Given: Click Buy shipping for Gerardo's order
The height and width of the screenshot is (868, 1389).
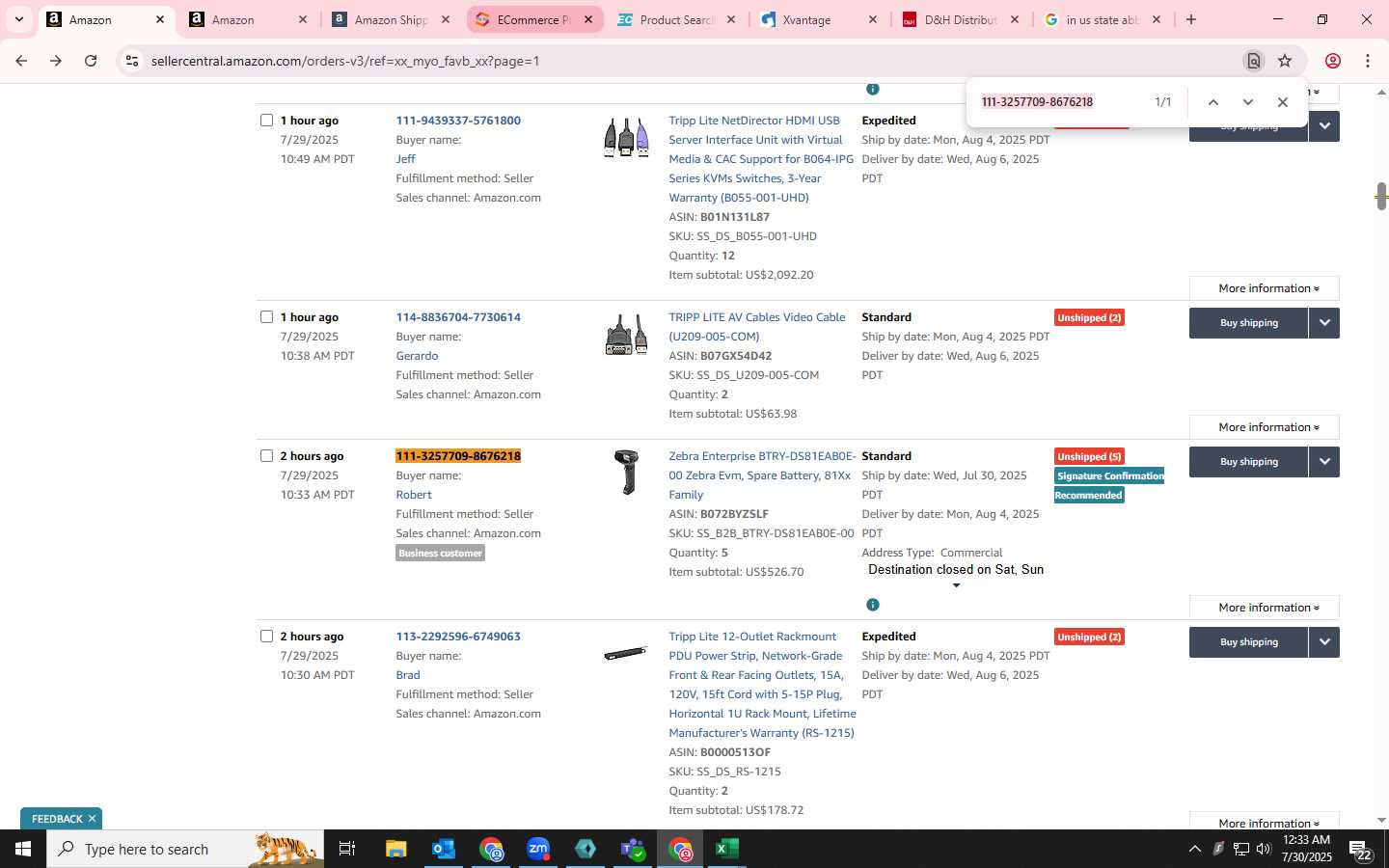Looking at the screenshot, I should (1248, 323).
